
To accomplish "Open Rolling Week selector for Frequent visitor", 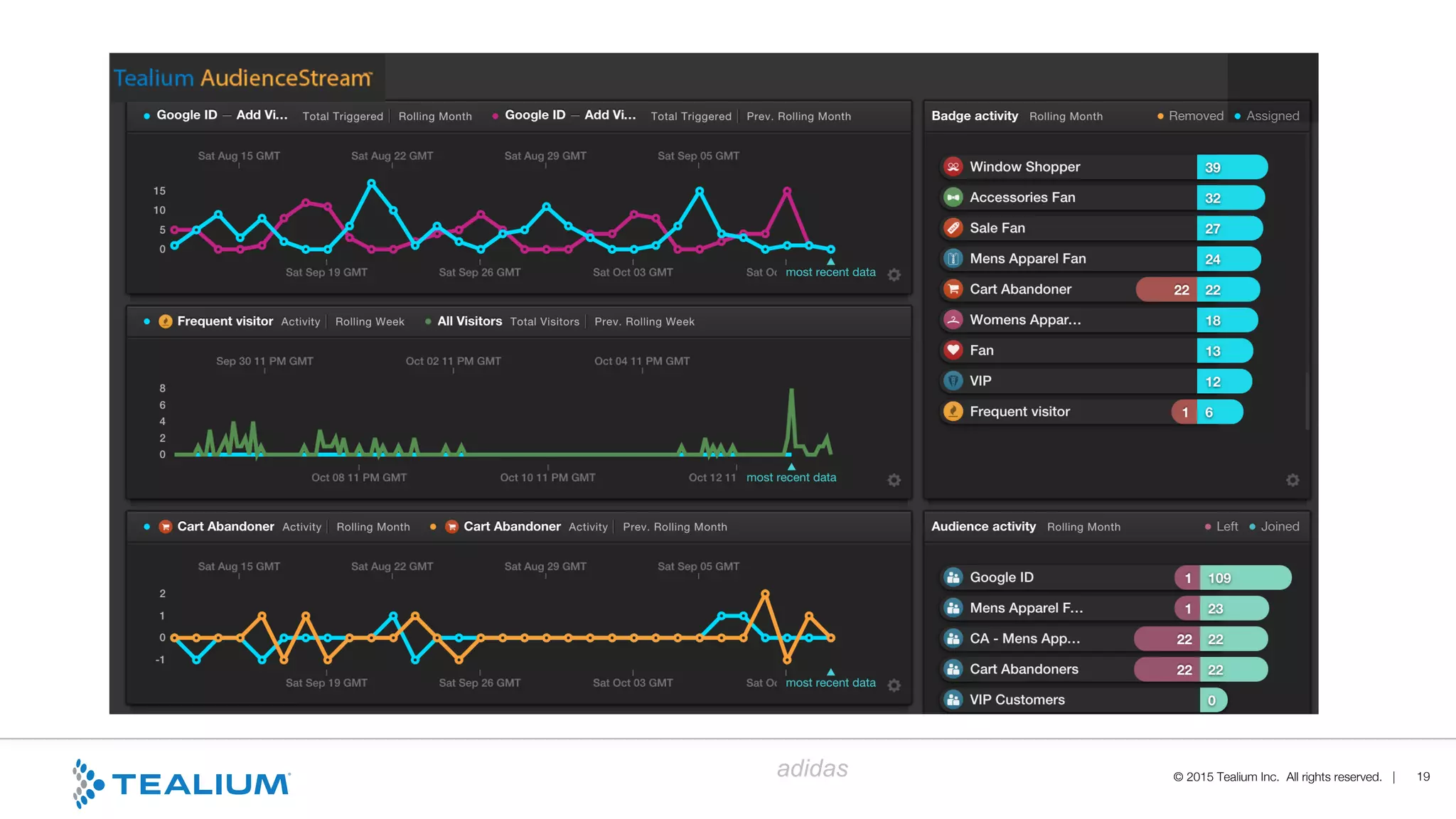I will (370, 322).
